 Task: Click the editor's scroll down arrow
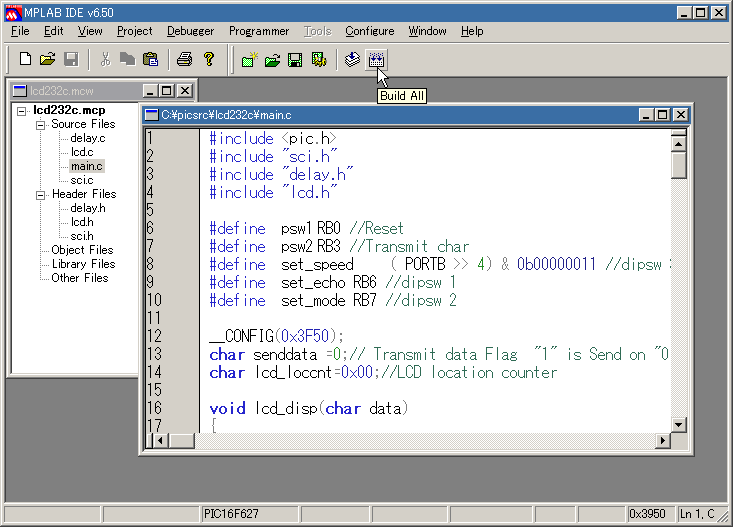(678, 425)
